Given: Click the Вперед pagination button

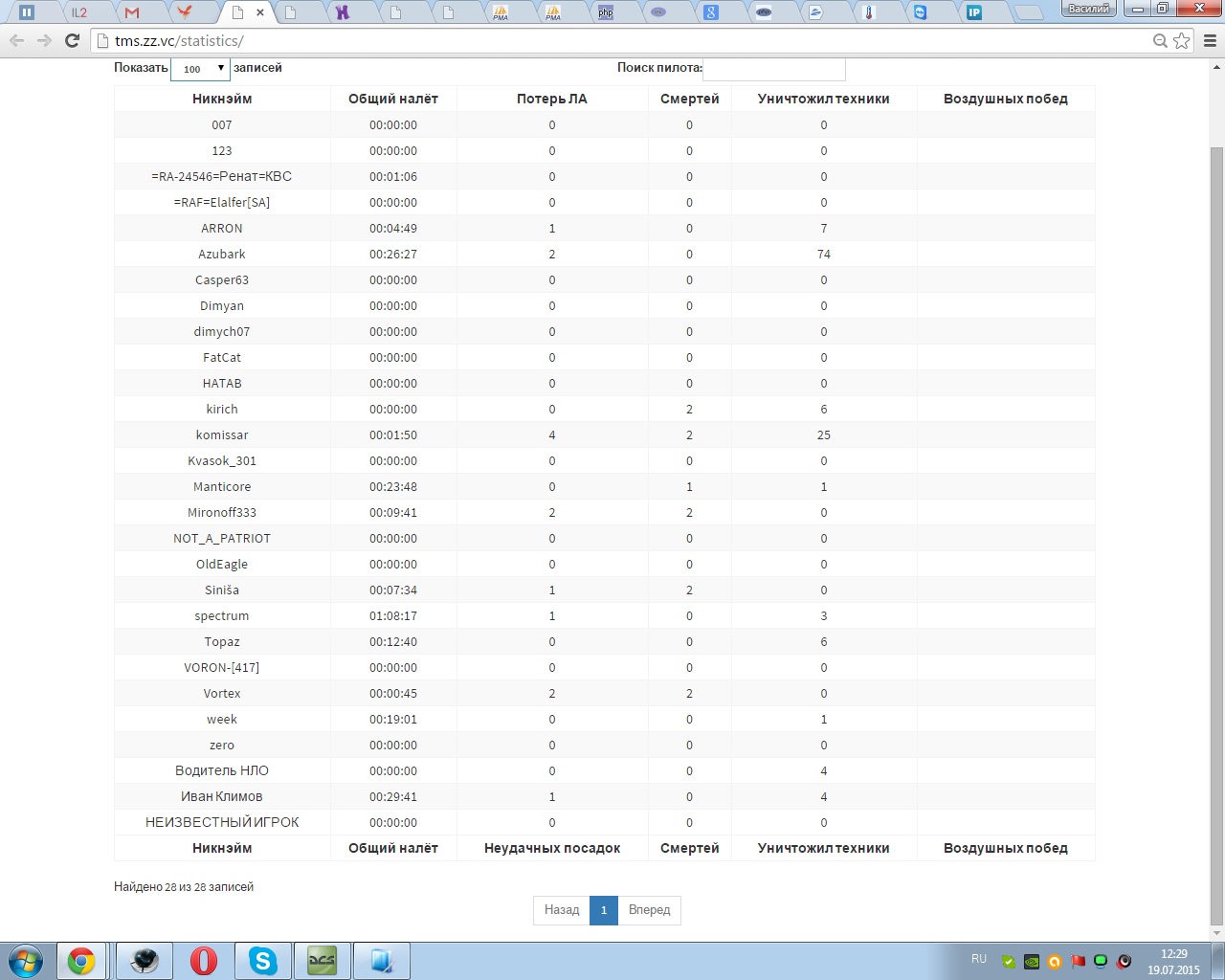Looking at the screenshot, I should [x=649, y=910].
